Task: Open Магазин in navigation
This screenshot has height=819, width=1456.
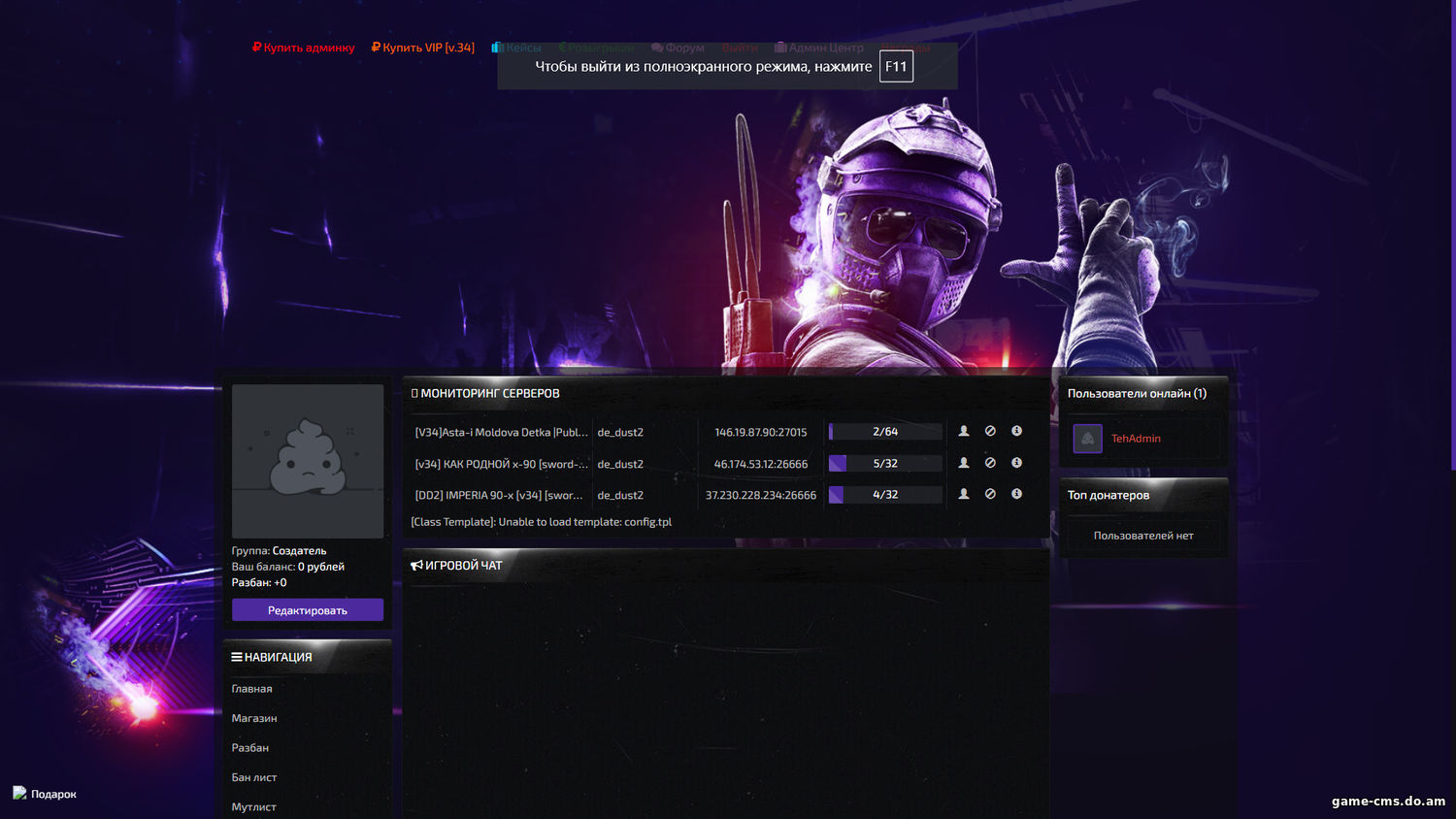Action: [x=254, y=718]
